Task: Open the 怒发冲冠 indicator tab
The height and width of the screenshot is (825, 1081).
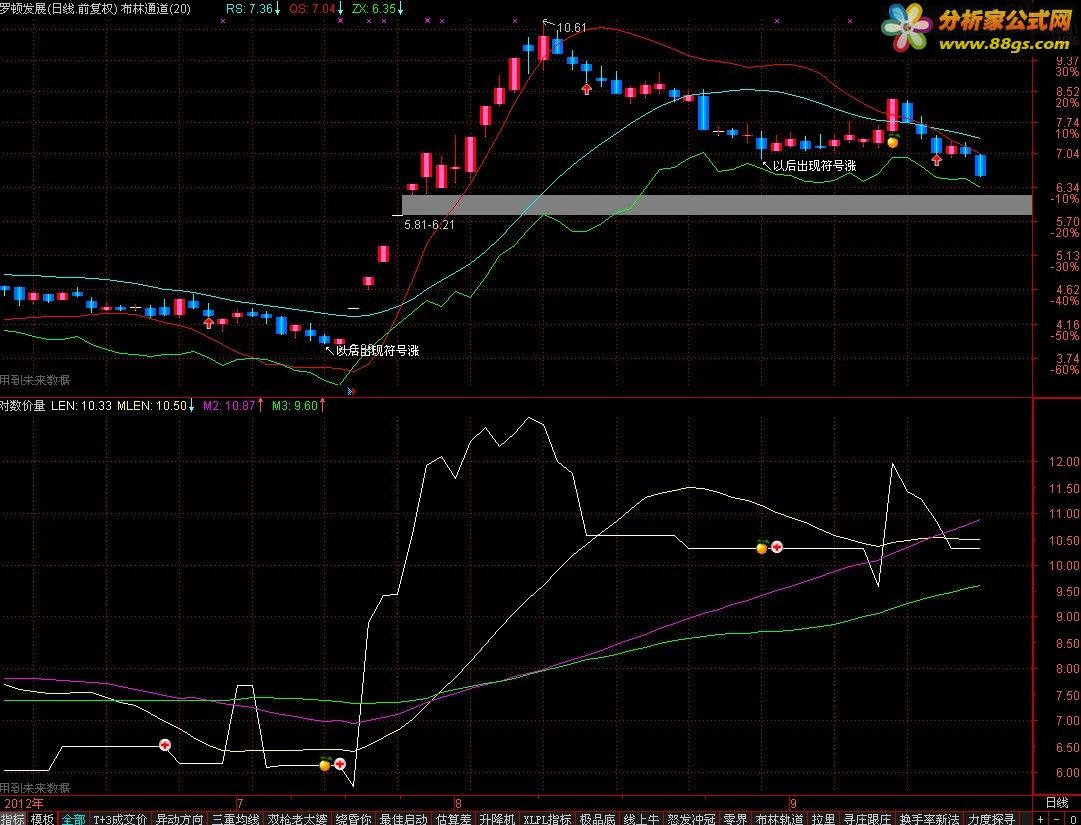Action: tap(691, 819)
